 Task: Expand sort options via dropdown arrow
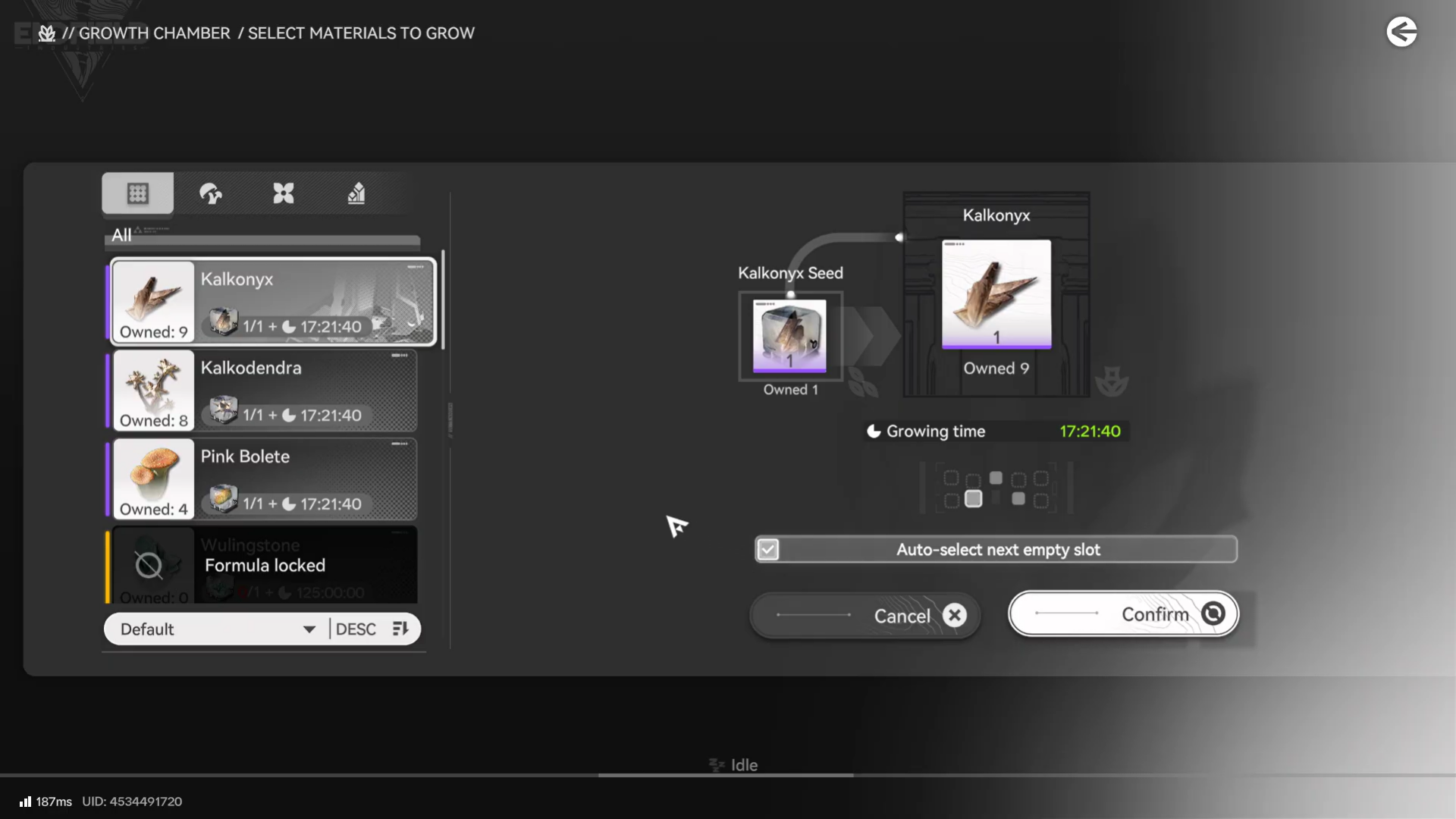point(309,629)
